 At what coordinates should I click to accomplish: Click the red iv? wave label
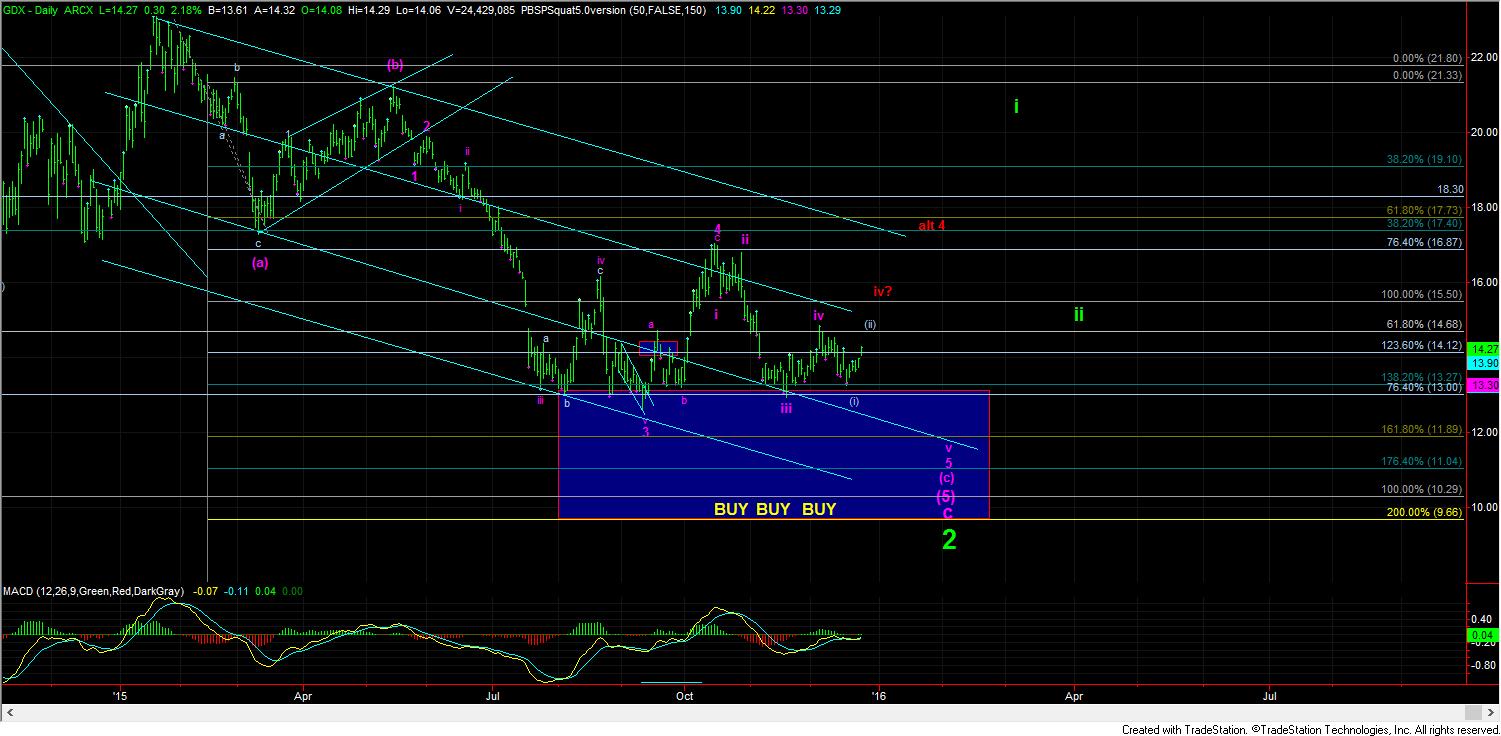(x=882, y=291)
